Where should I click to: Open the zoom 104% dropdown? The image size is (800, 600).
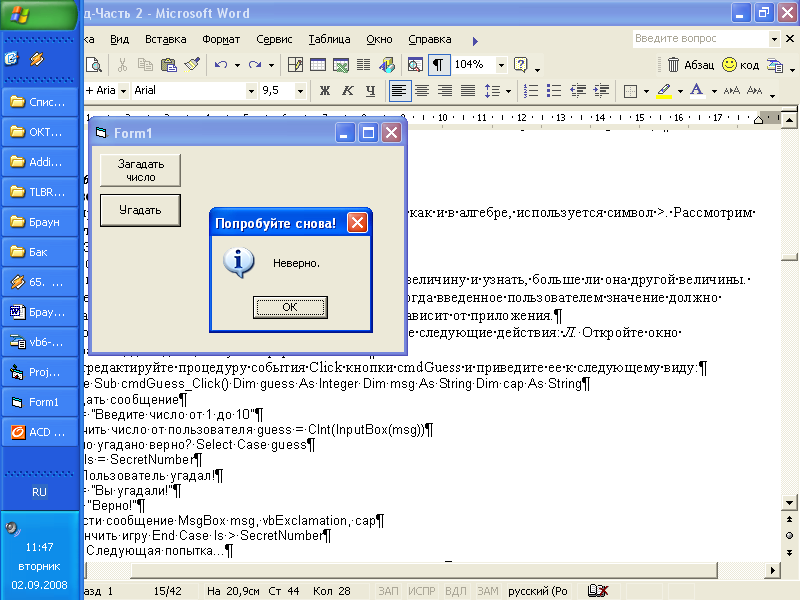[501, 65]
